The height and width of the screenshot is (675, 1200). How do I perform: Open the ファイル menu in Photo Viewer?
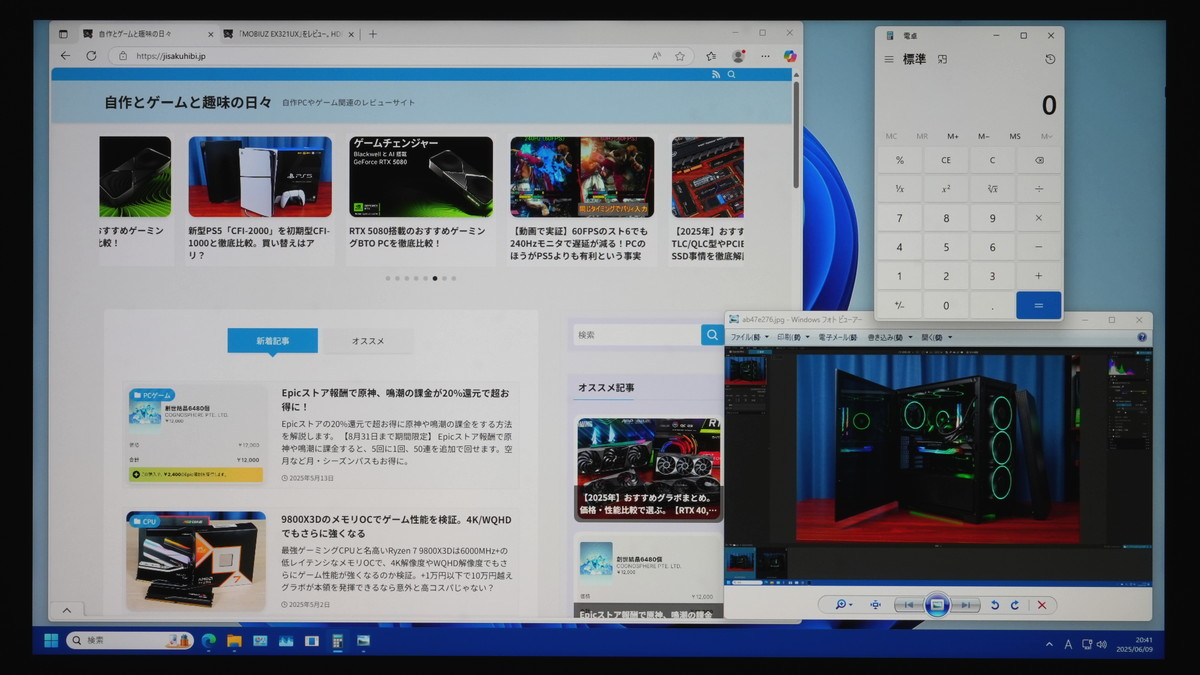[746, 337]
